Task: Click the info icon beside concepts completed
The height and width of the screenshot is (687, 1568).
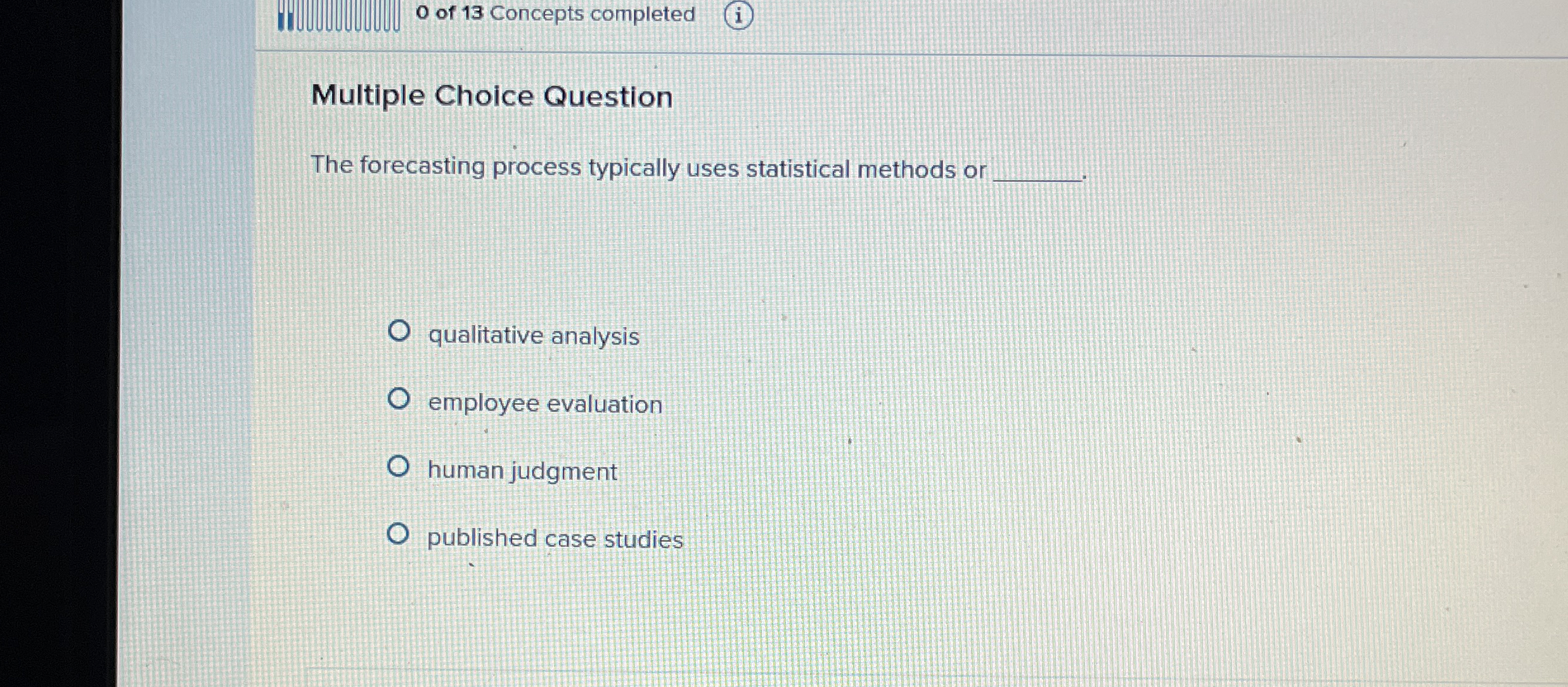Action: point(740,14)
